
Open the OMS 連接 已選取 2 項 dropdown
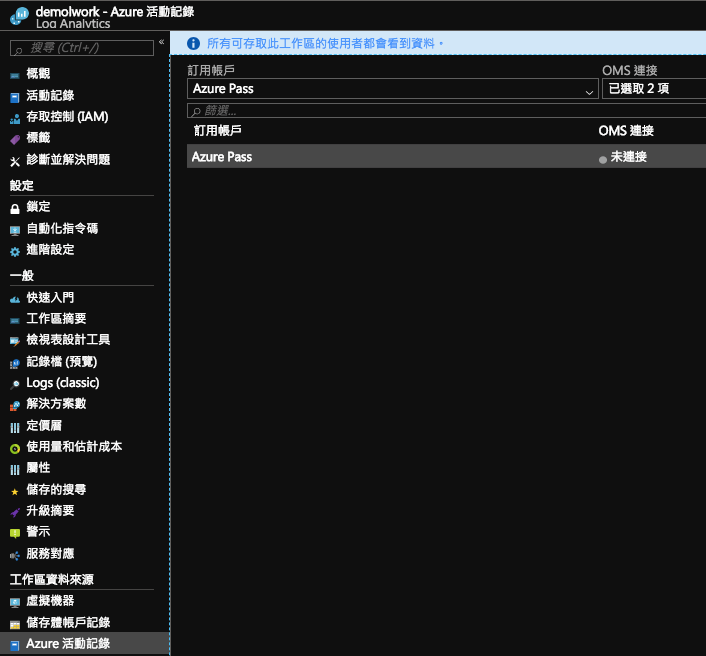point(654,89)
